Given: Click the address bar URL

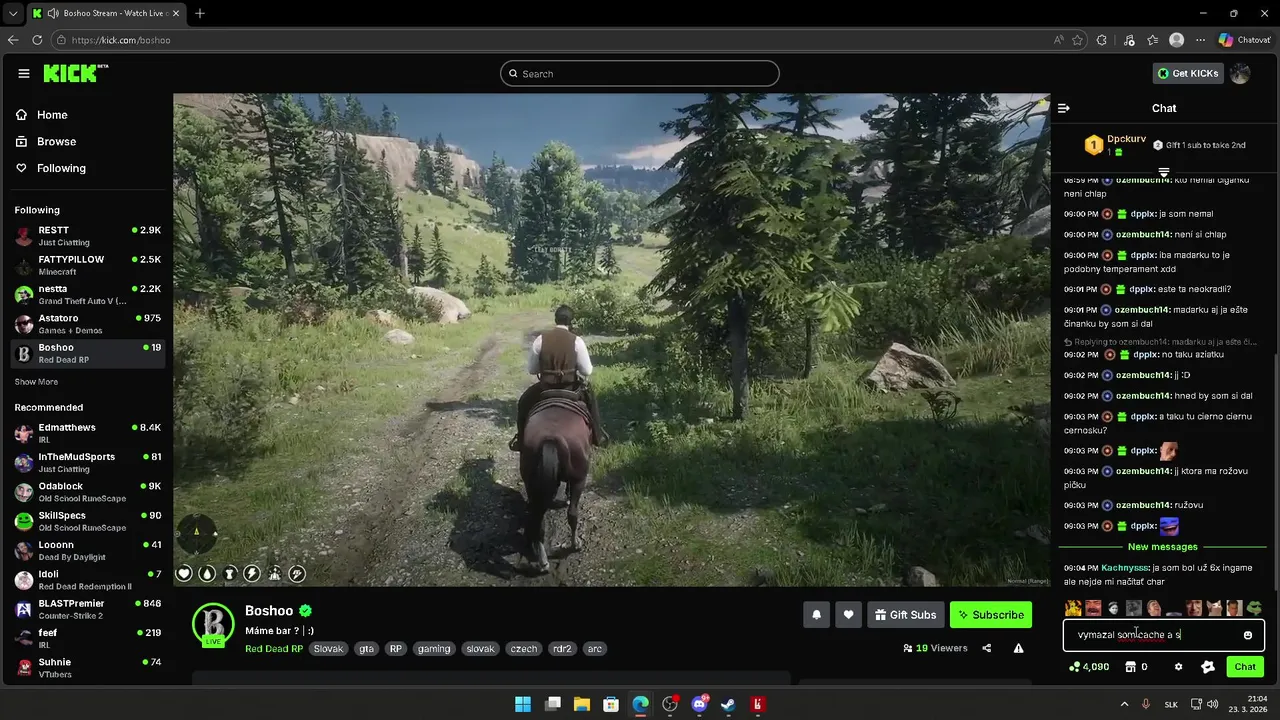Looking at the screenshot, I should point(121,40).
